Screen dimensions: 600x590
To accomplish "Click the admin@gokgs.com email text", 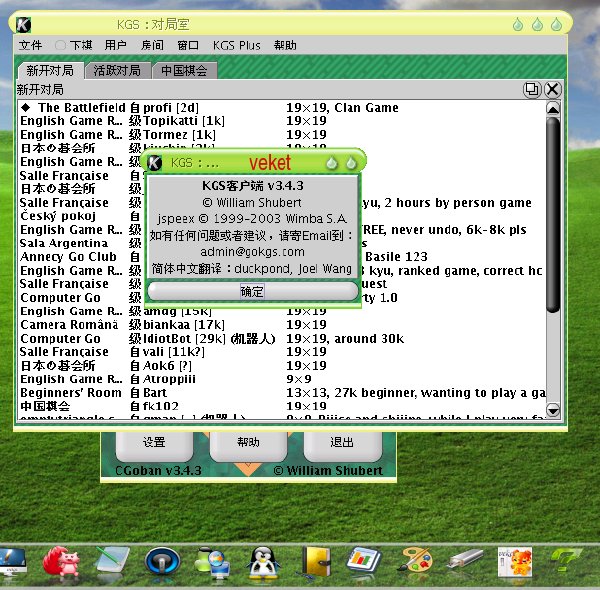I will click(252, 252).
